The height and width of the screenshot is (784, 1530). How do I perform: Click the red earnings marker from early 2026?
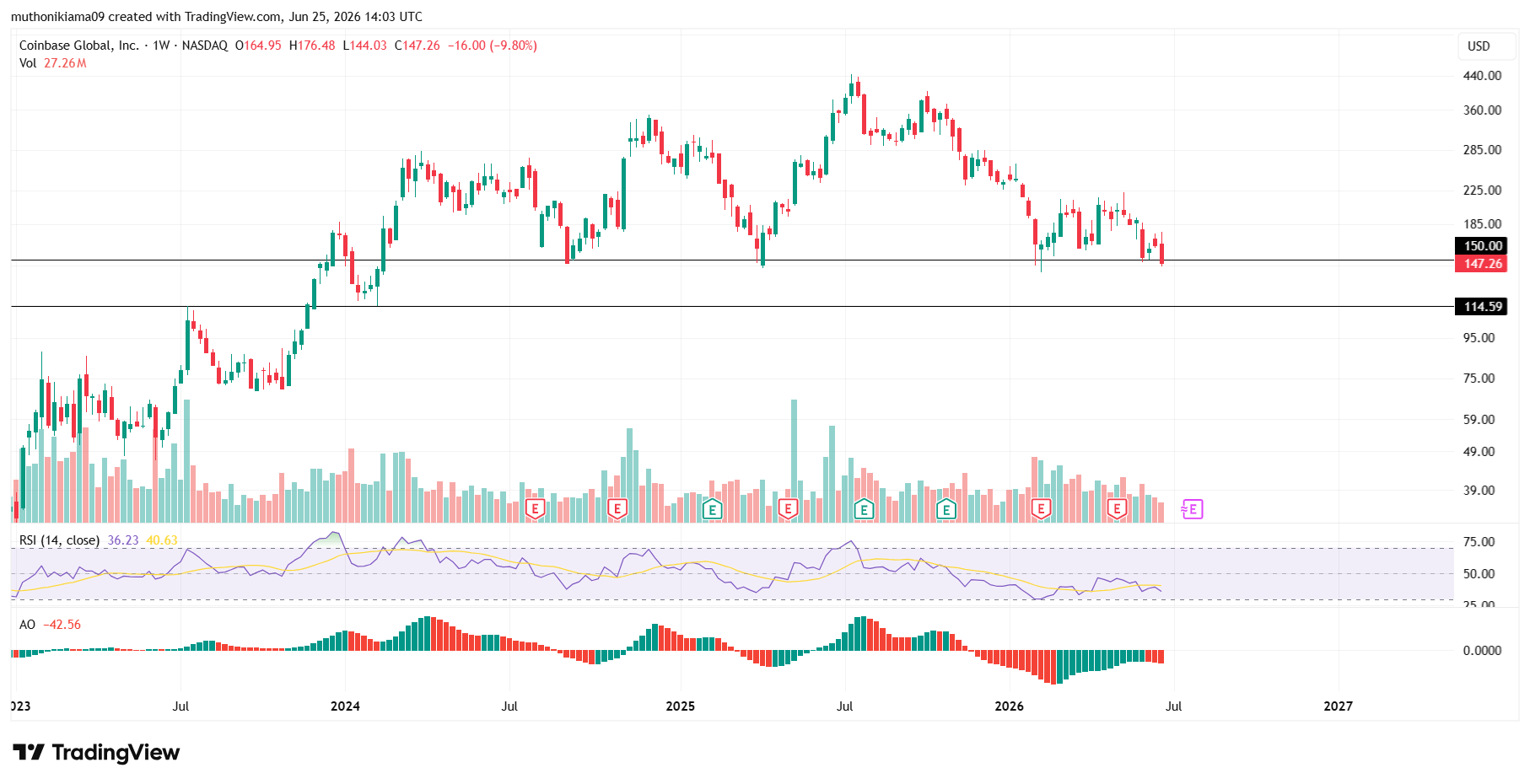click(1041, 508)
